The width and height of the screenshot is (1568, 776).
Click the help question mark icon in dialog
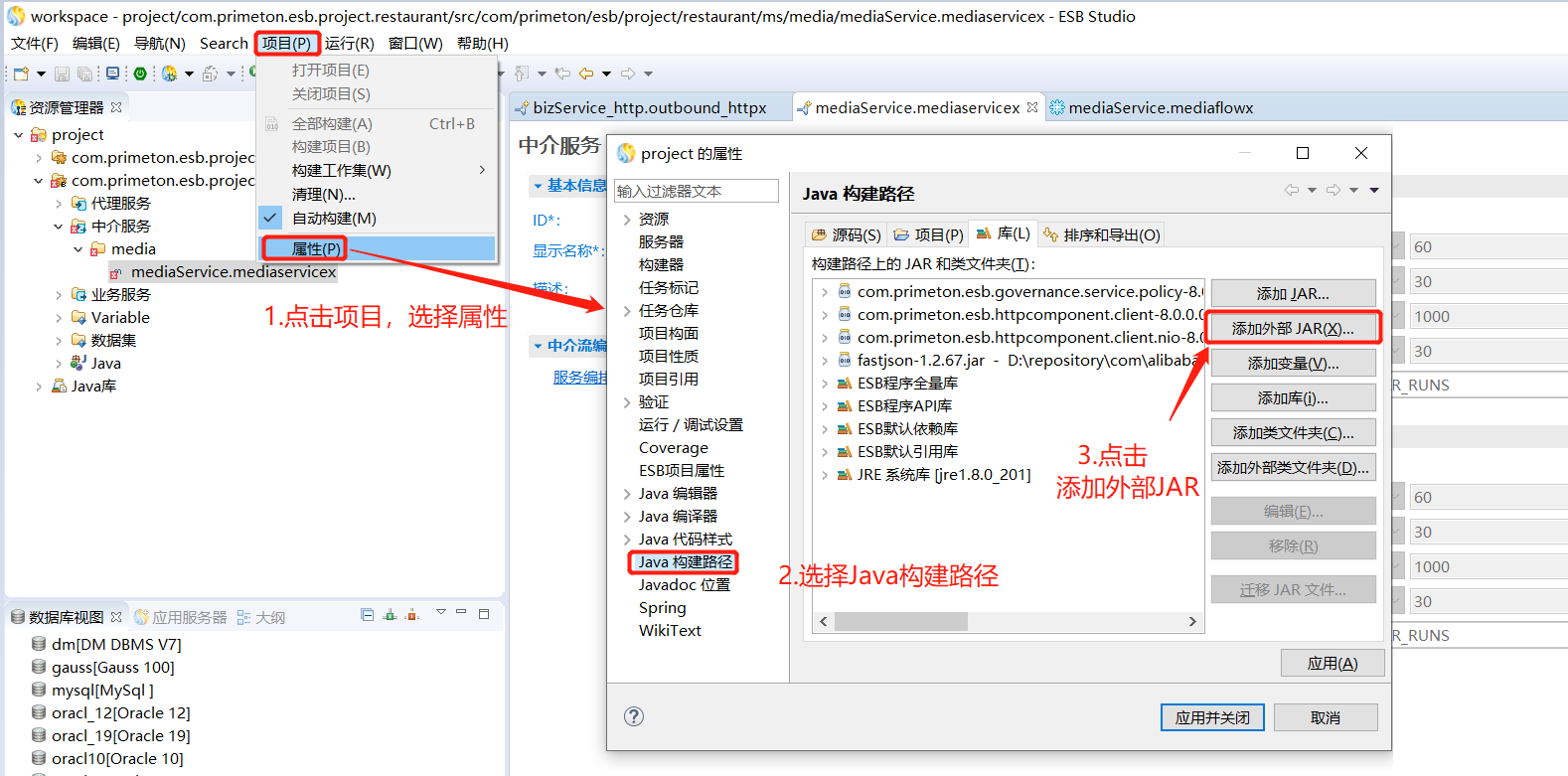(634, 716)
